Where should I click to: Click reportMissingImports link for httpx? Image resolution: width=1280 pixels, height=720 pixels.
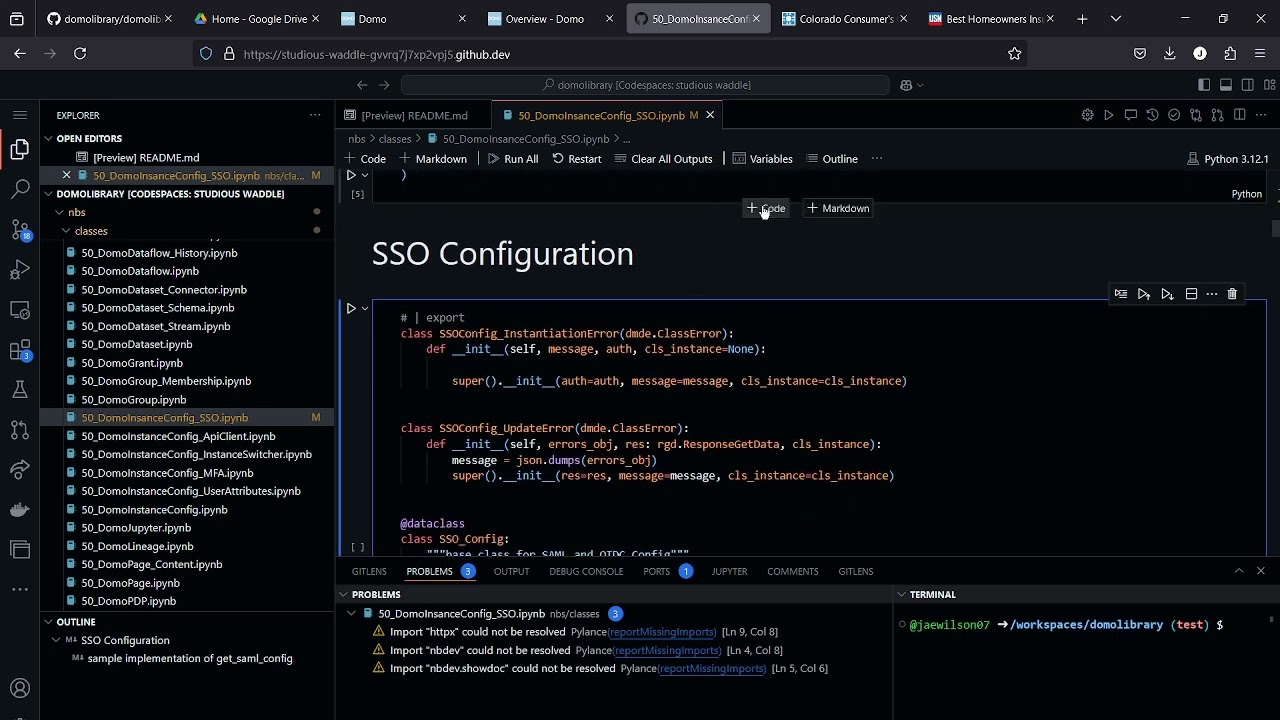click(663, 632)
